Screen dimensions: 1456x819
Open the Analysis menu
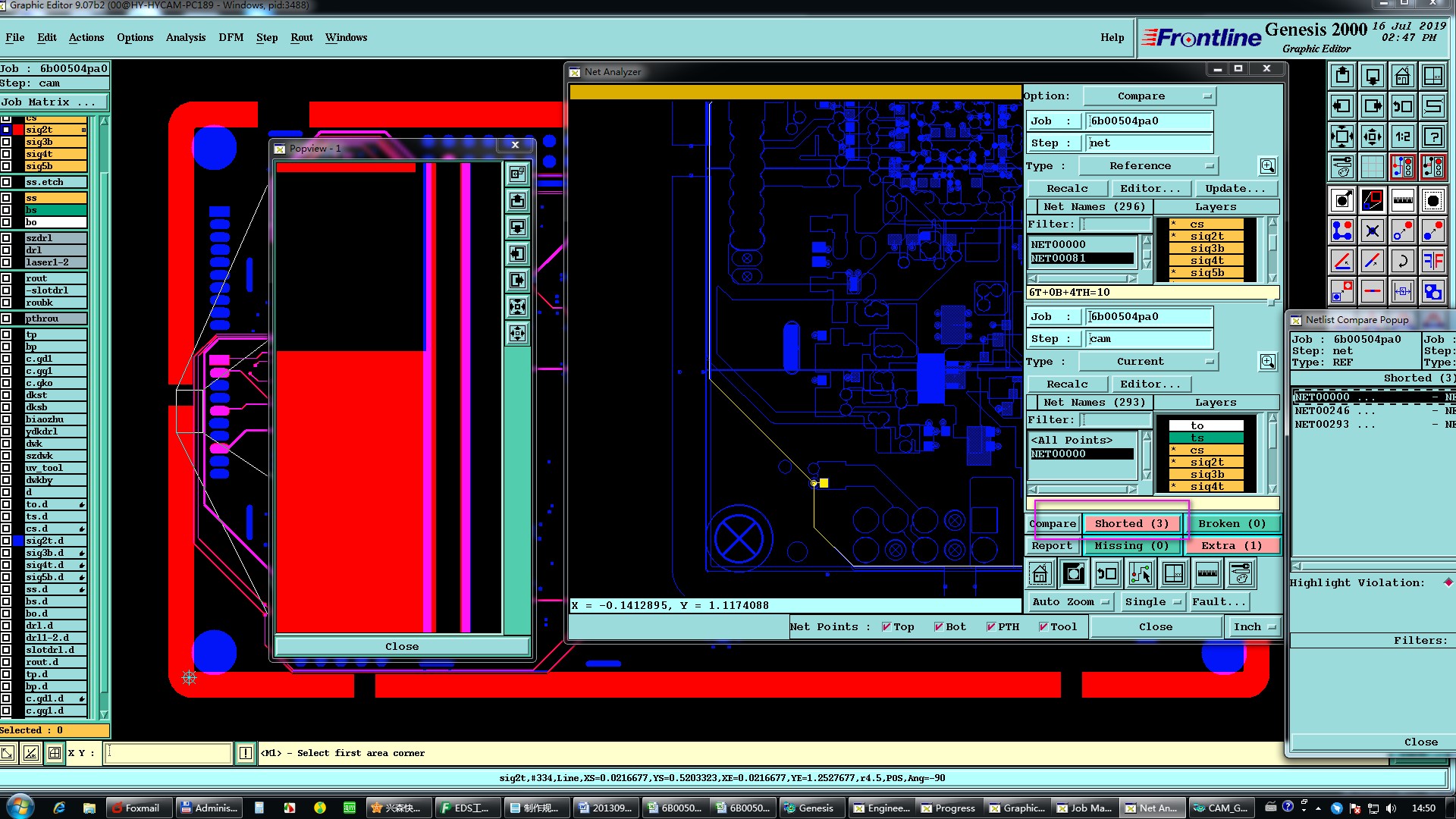[185, 37]
